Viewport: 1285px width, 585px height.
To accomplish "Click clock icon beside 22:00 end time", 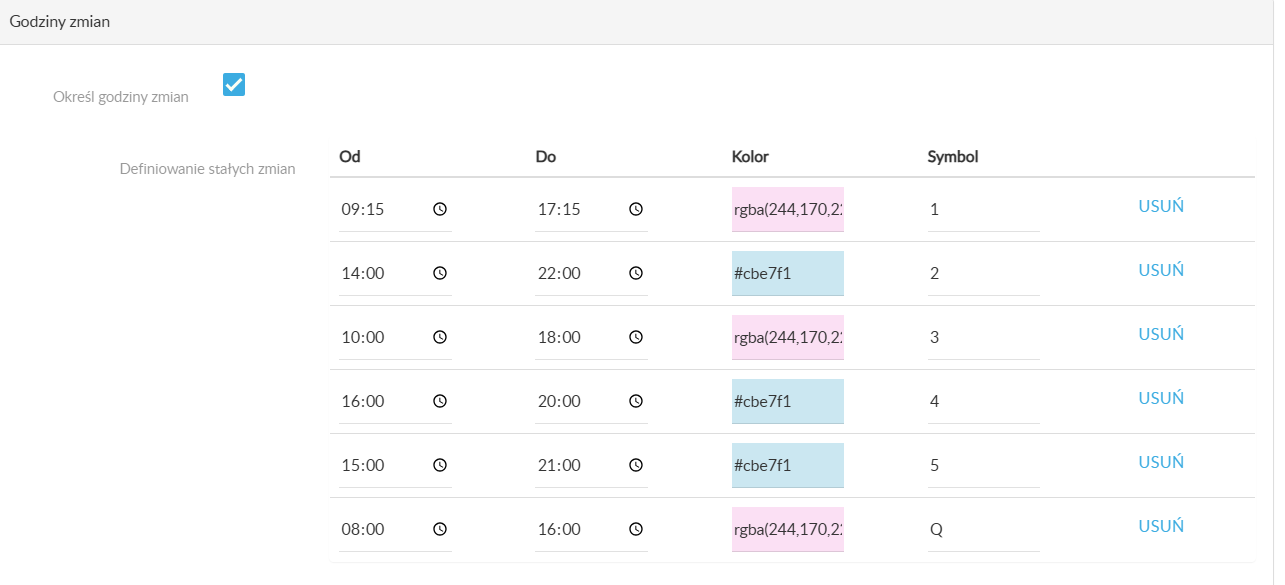I will coord(635,274).
